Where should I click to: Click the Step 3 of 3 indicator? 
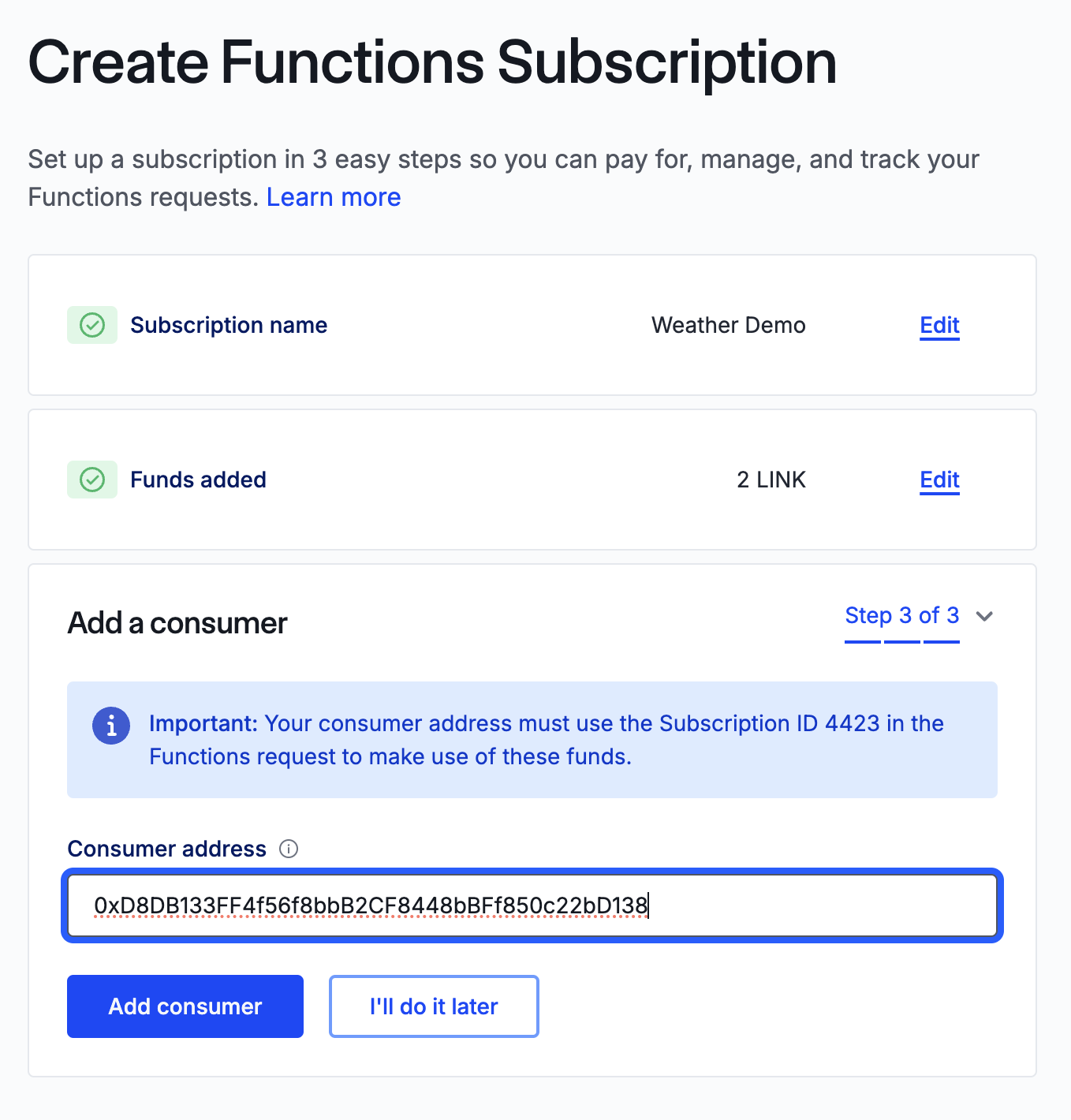click(901, 615)
